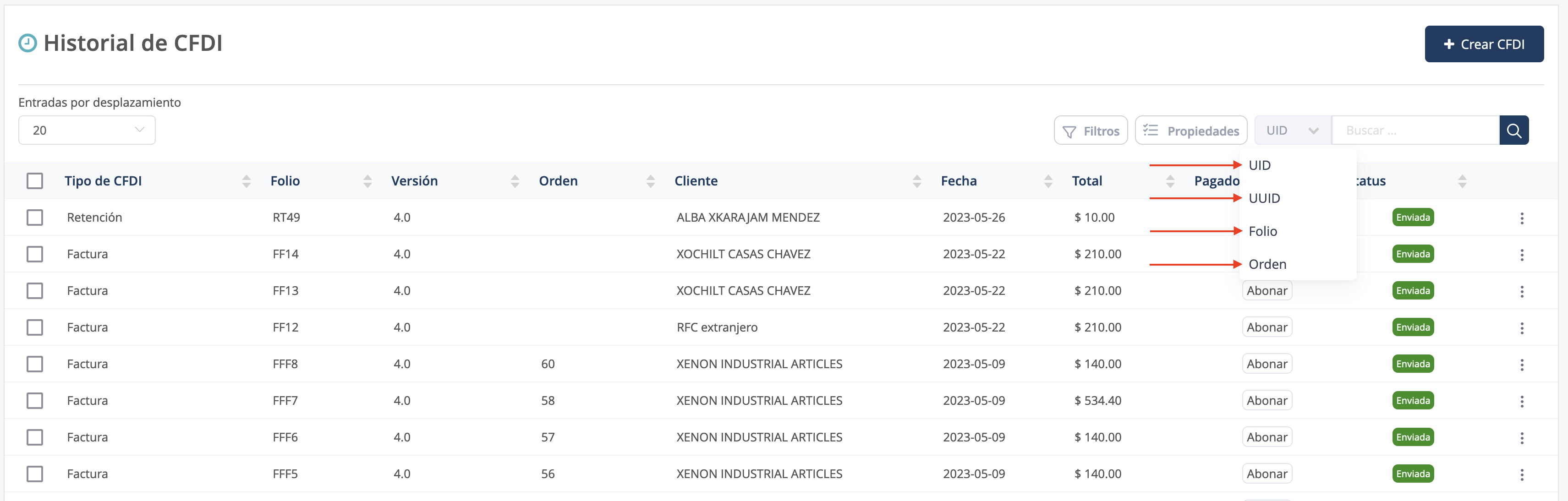The image size is (1568, 501).
Task: Sort by Fecha column arrows
Action: tap(1048, 180)
